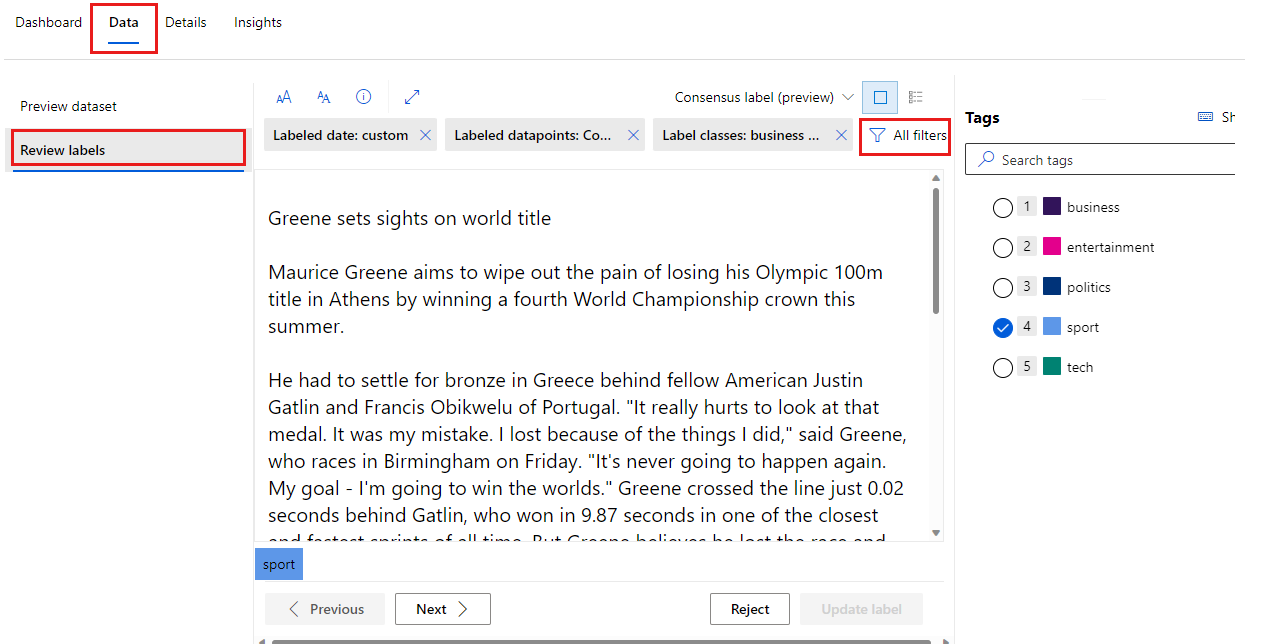Click the change font icon
This screenshot has width=1264, height=644.
pyautogui.click(x=323, y=96)
